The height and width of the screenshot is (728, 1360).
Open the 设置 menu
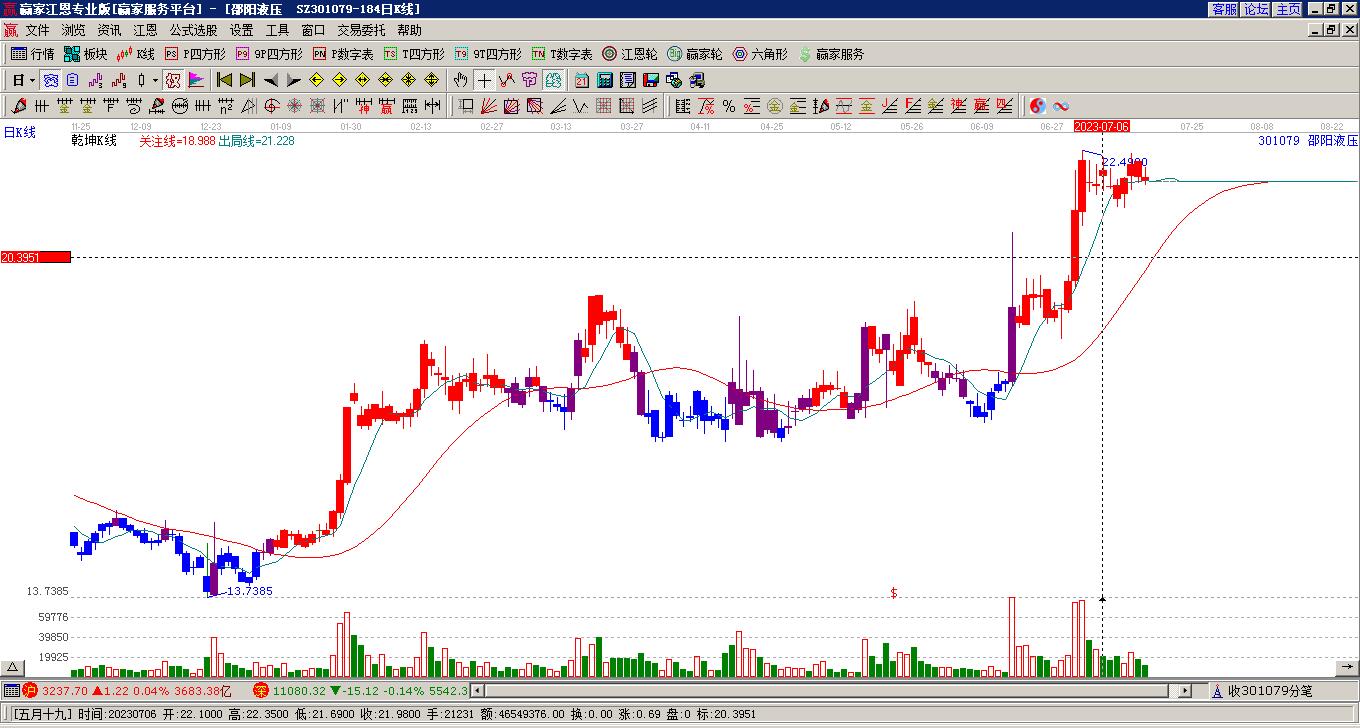point(241,31)
